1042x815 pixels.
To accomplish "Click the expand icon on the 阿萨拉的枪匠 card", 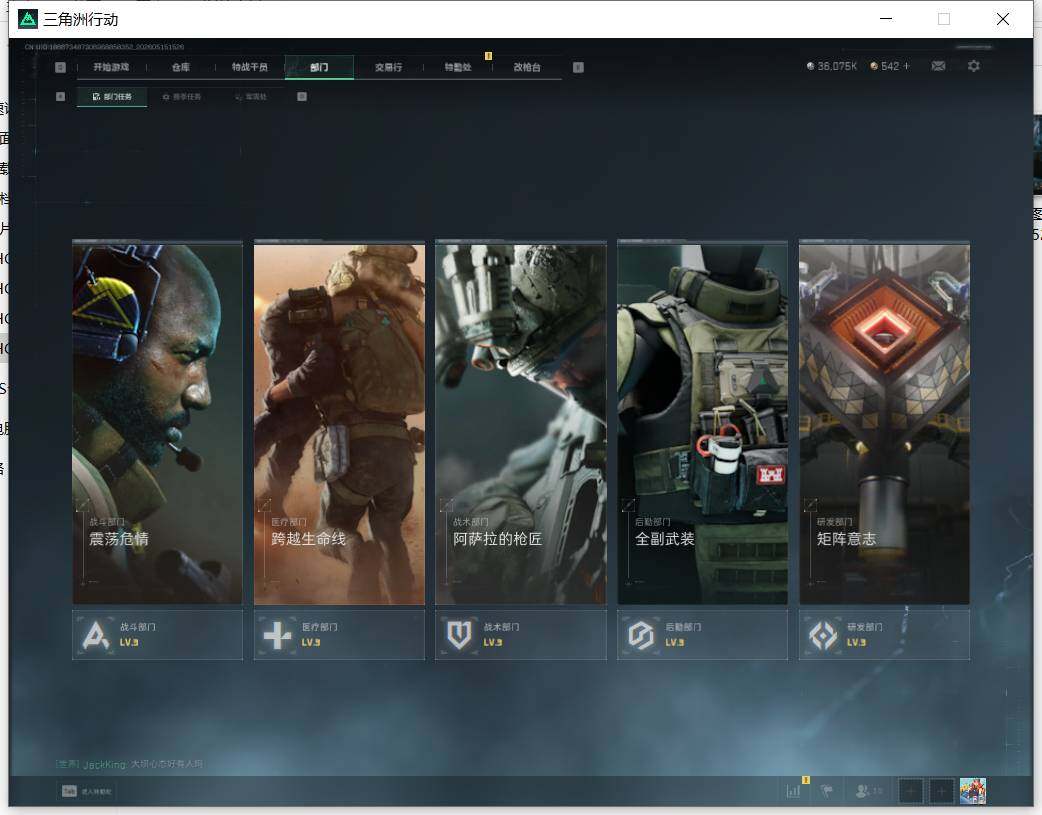I will (446, 505).
